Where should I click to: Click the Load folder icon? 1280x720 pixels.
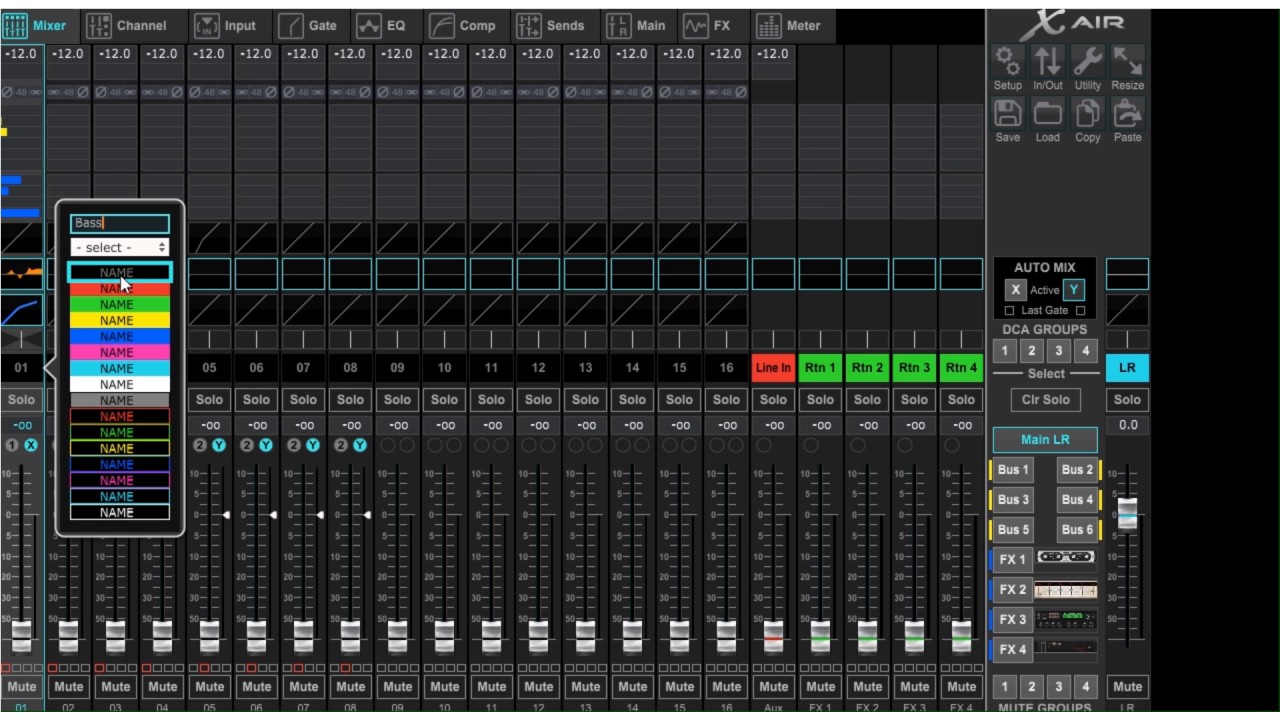click(x=1048, y=114)
